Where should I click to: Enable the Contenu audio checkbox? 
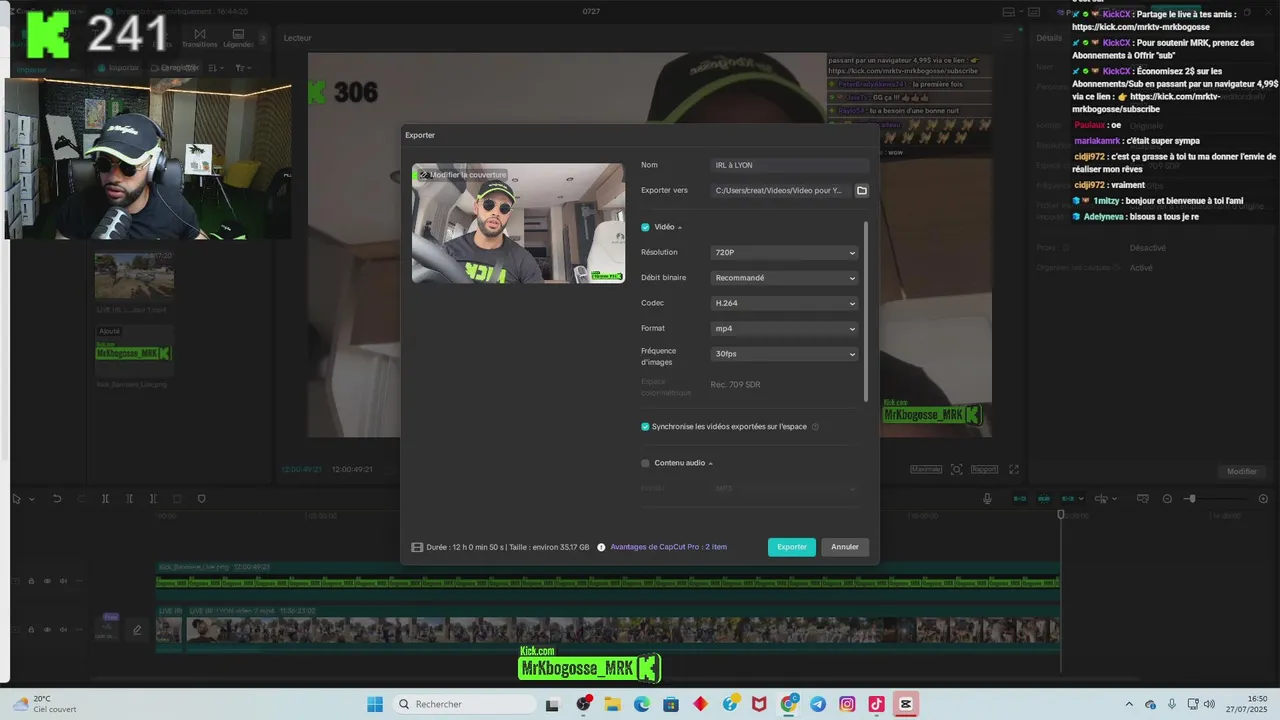645,463
